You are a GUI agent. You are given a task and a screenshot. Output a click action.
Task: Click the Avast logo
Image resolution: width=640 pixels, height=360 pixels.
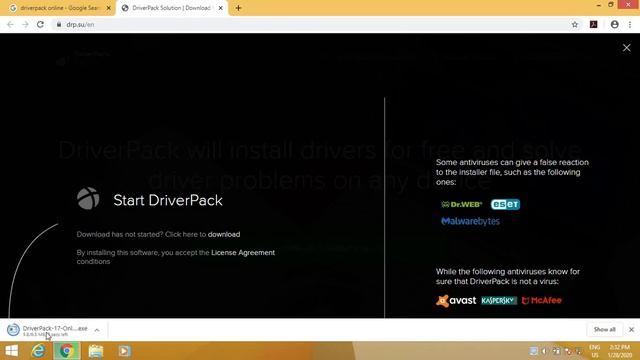click(x=456, y=301)
